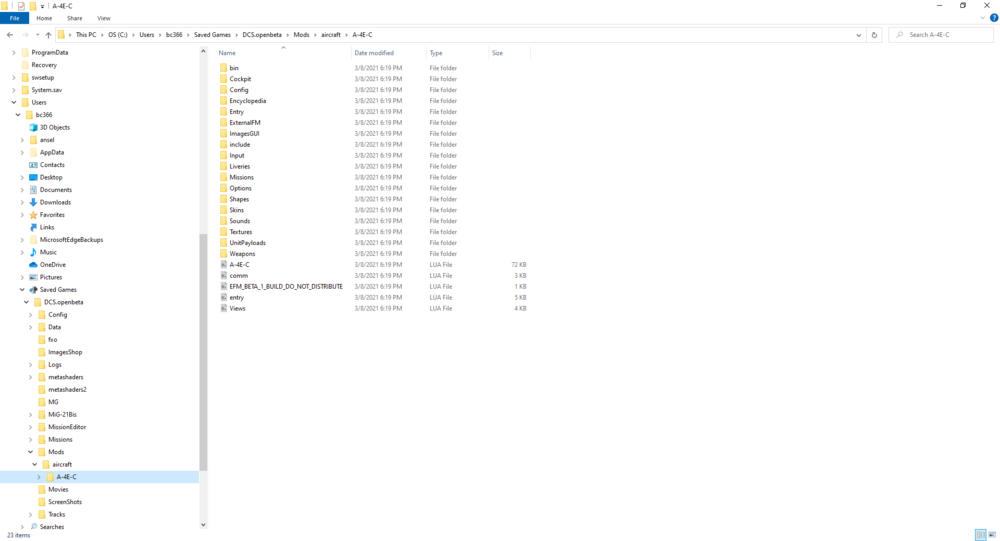Select the Weapons folder
Image resolution: width=1000 pixels, height=541 pixels.
[242, 253]
